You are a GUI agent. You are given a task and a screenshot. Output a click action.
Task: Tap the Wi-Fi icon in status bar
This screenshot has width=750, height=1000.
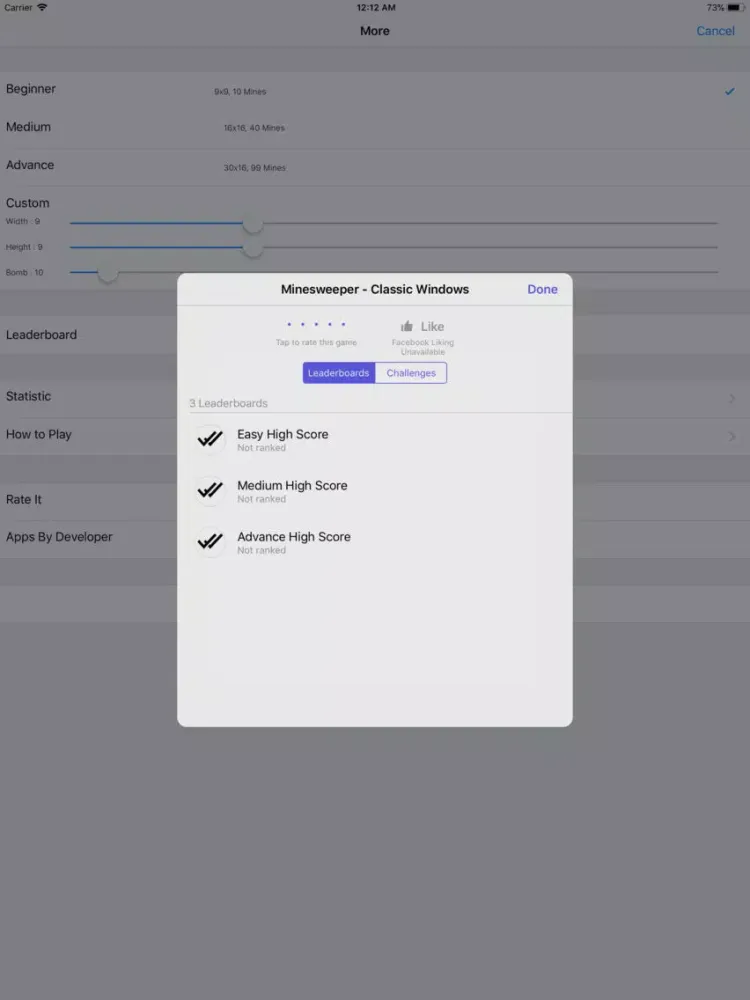tap(42, 8)
